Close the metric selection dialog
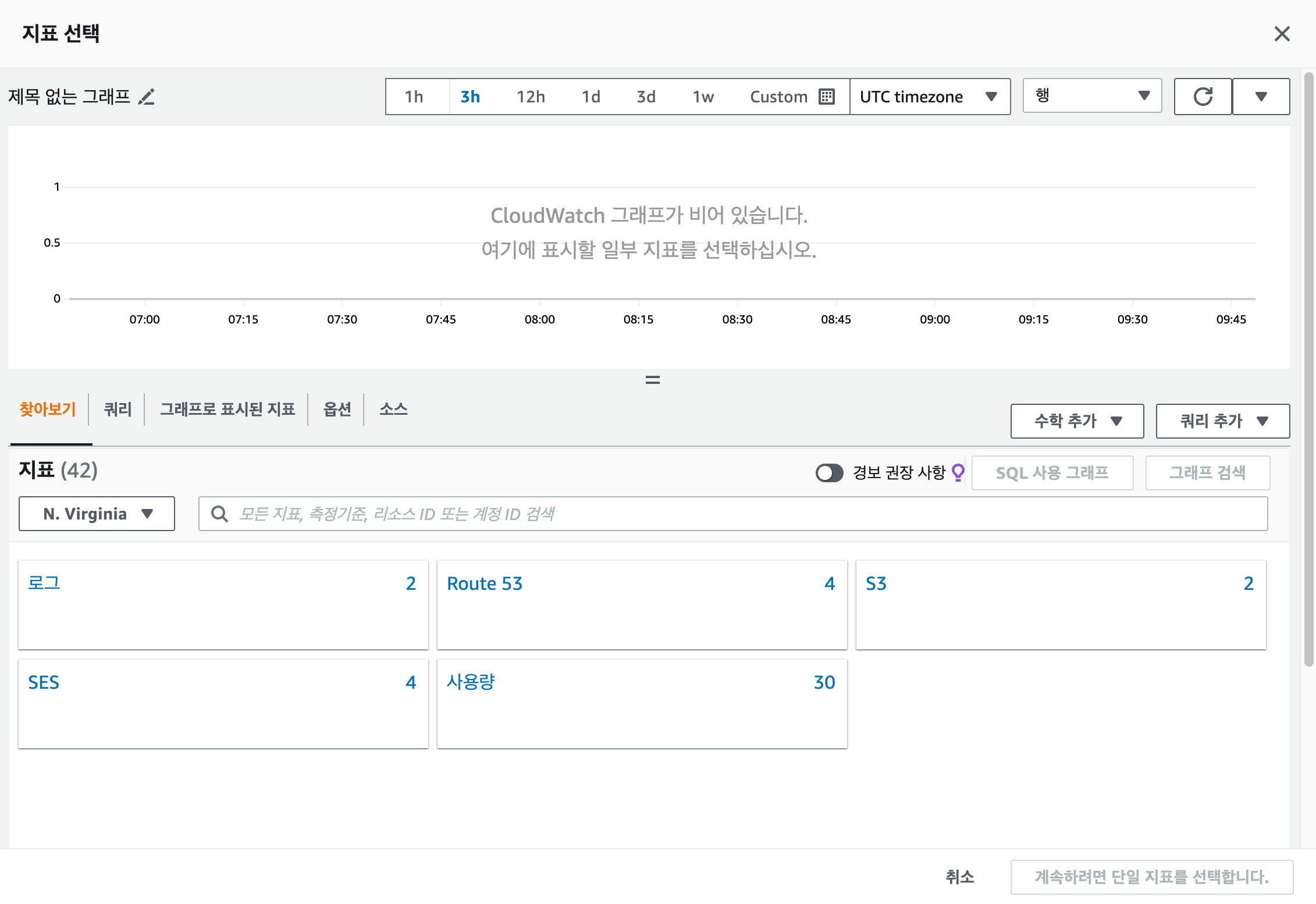The width and height of the screenshot is (1316, 904). 1282,34
